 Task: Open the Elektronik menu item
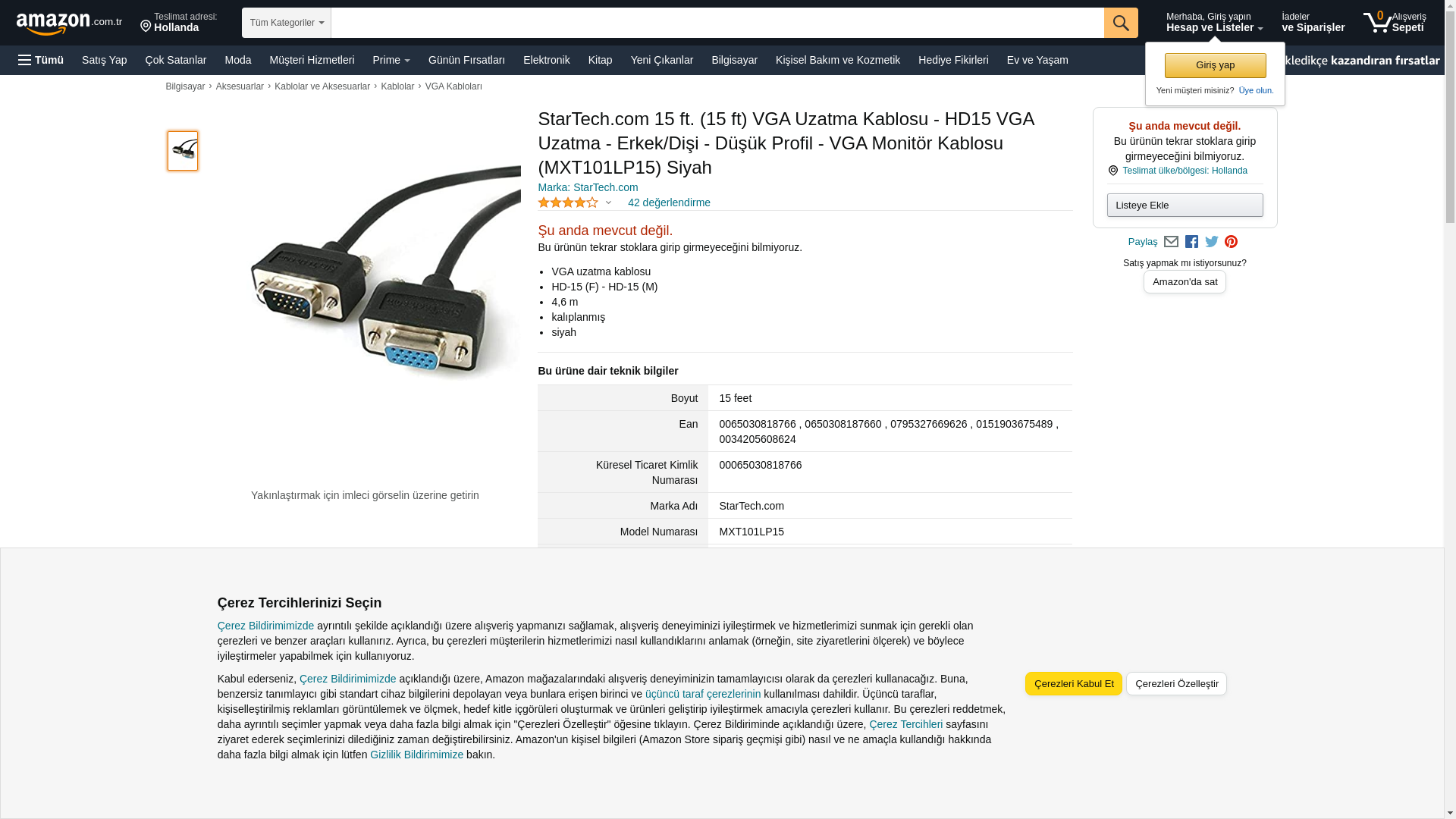click(546, 60)
